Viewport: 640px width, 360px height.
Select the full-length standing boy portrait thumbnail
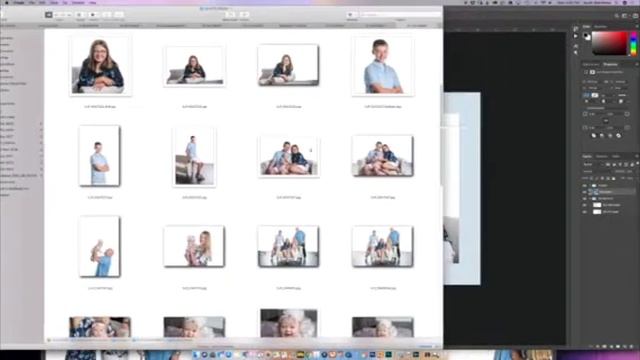(x=100, y=156)
